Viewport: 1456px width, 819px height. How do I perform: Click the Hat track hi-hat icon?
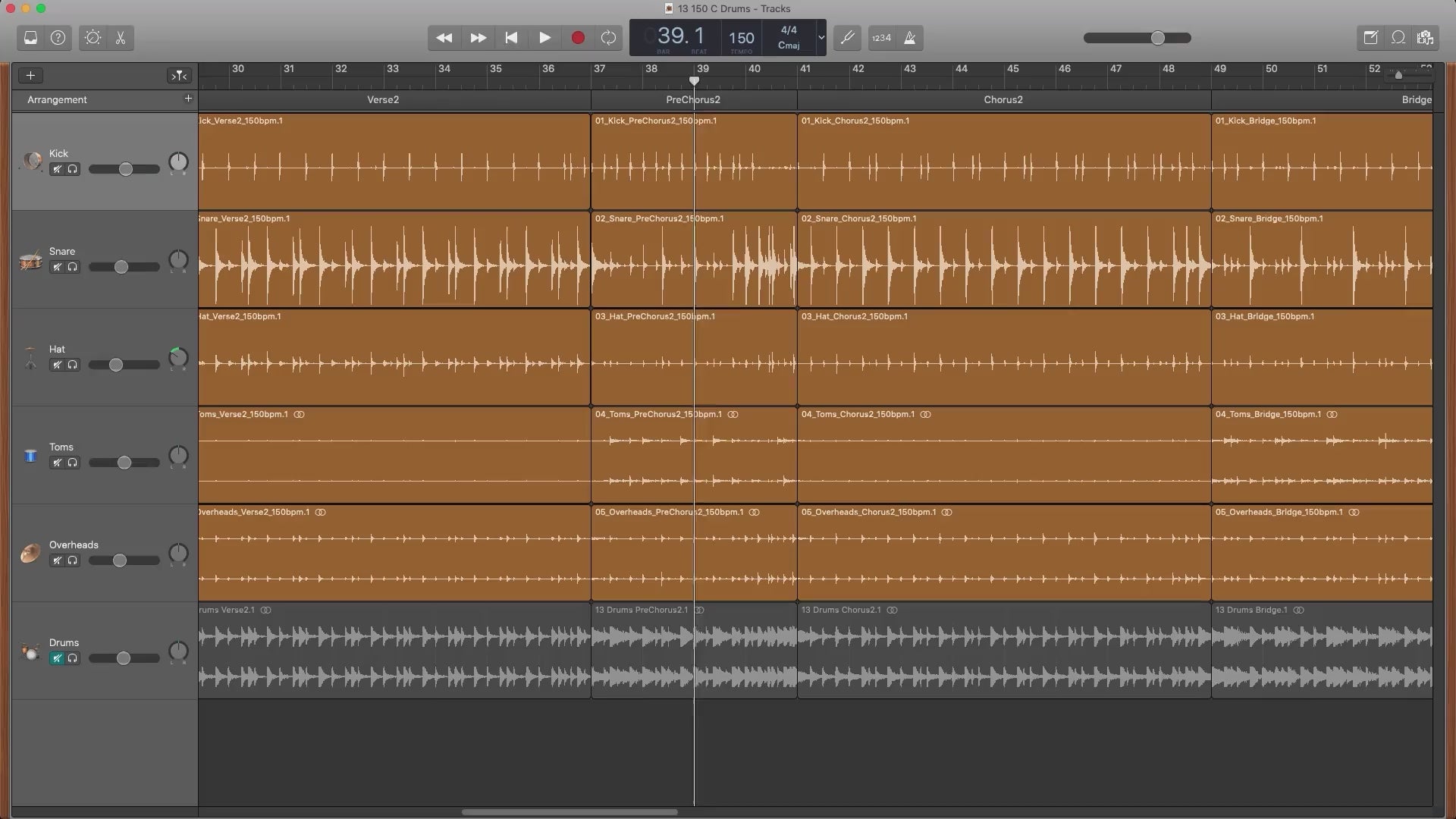pyautogui.click(x=30, y=357)
